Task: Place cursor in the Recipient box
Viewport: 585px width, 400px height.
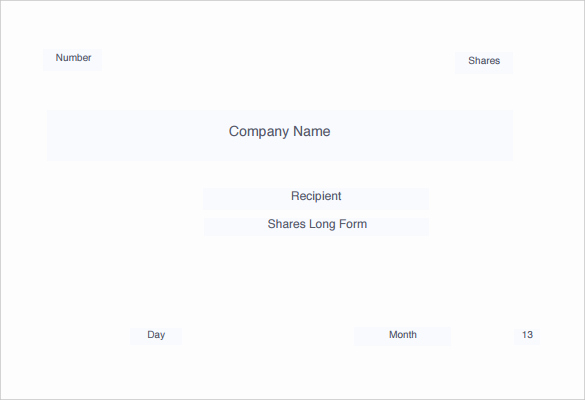Action: coord(316,199)
